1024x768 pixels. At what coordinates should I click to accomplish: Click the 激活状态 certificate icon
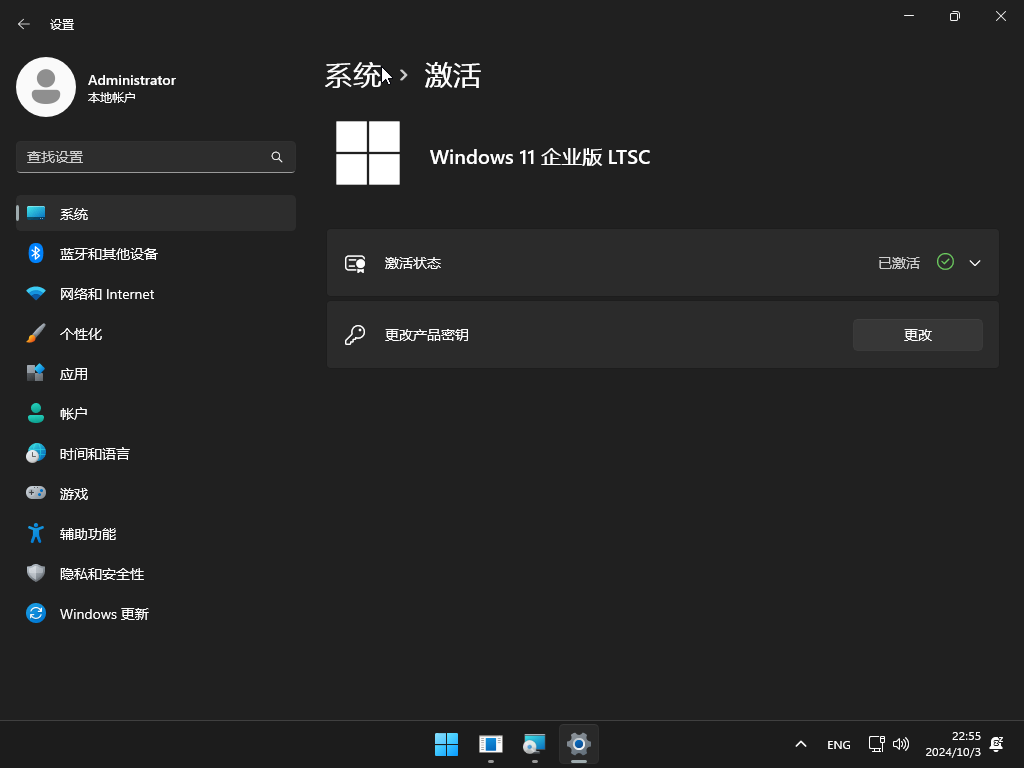[x=355, y=263]
